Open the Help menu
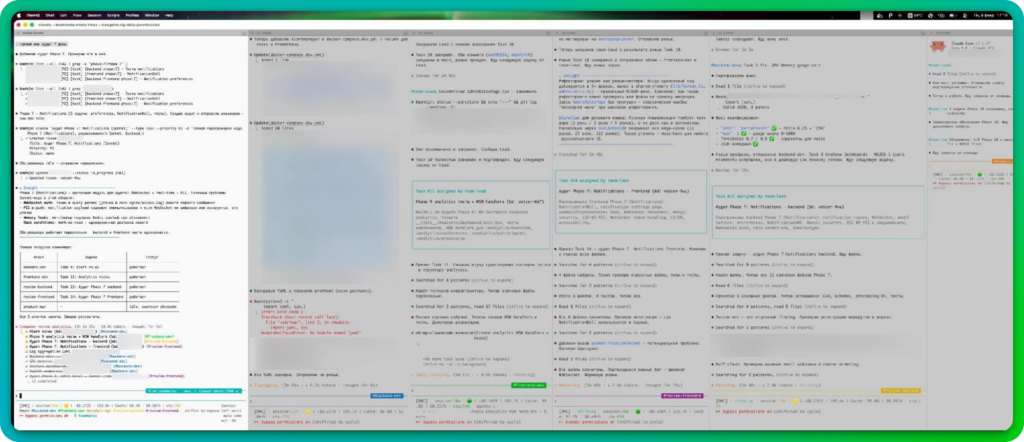Image resolution: width=1024 pixels, height=442 pixels. point(169,15)
